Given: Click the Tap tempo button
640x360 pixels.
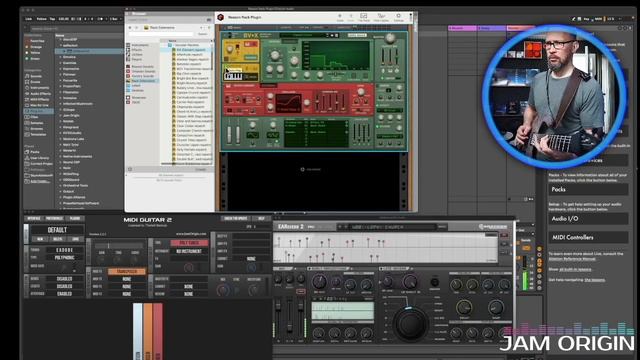Looking at the screenshot, I should coord(52,19).
